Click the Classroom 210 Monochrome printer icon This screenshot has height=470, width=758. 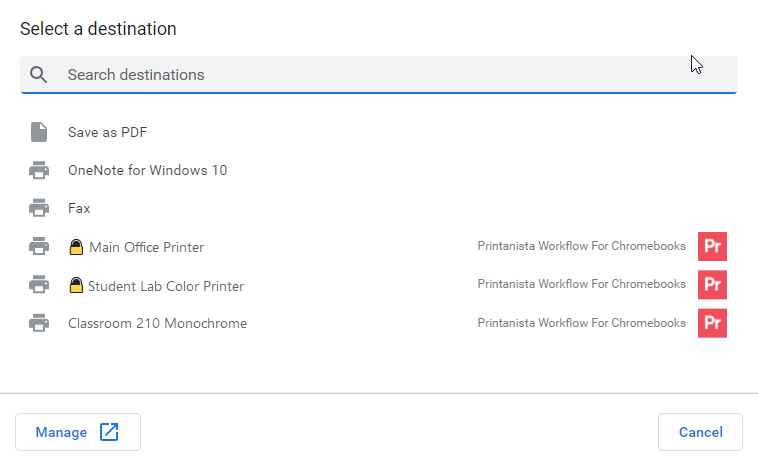(x=39, y=323)
